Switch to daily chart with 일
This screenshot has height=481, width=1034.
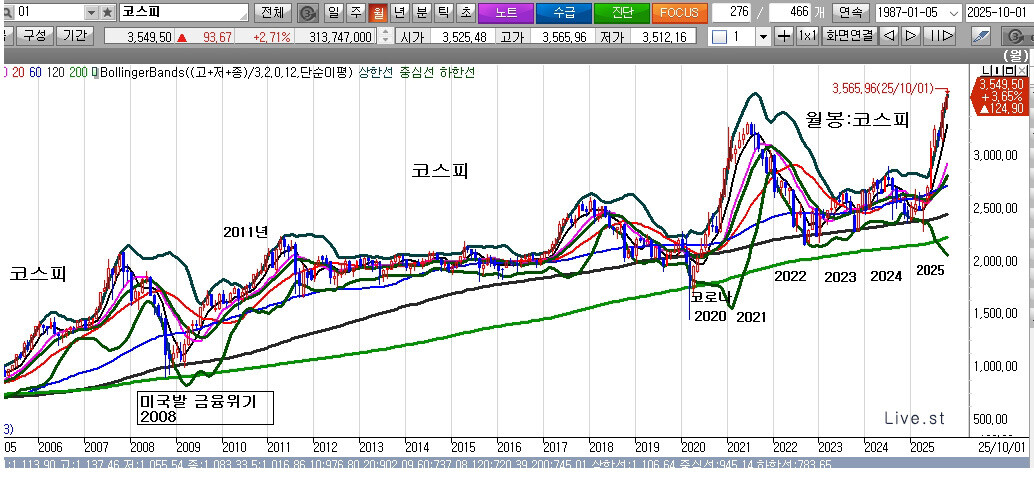(x=333, y=13)
